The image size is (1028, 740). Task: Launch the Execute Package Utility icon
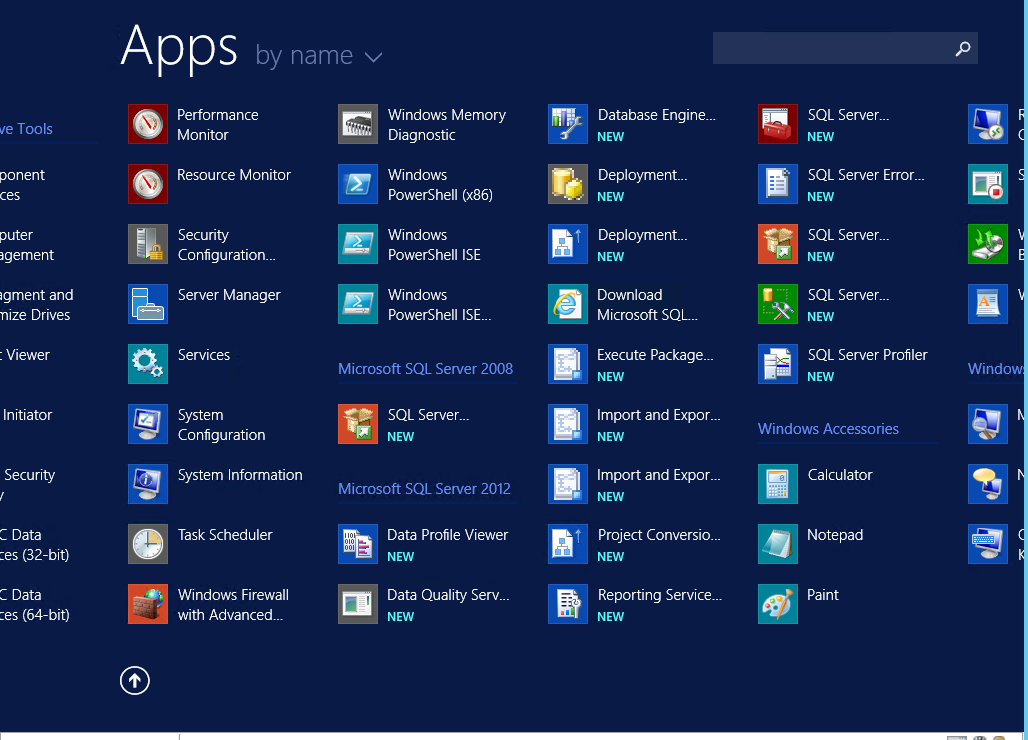tap(568, 364)
